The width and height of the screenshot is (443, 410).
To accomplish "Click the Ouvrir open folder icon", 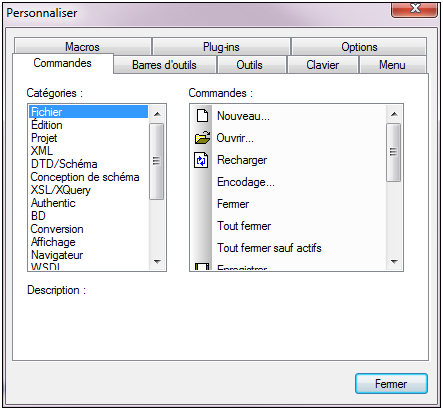I will click(202, 138).
